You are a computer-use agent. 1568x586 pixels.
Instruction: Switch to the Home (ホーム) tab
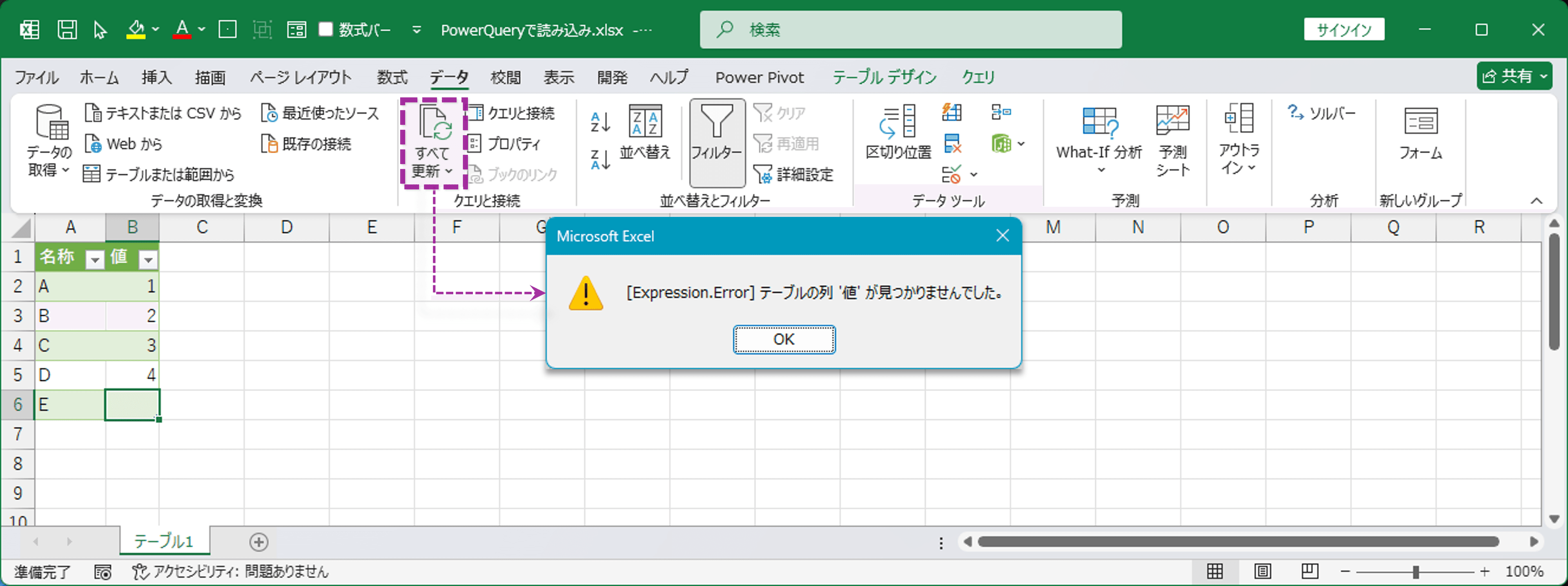(x=99, y=77)
